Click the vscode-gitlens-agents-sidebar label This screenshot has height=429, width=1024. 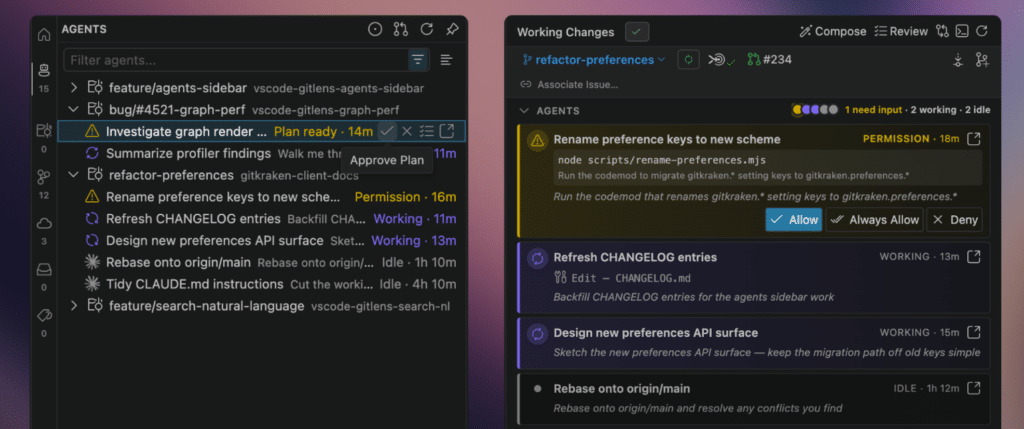pyautogui.click(x=339, y=88)
